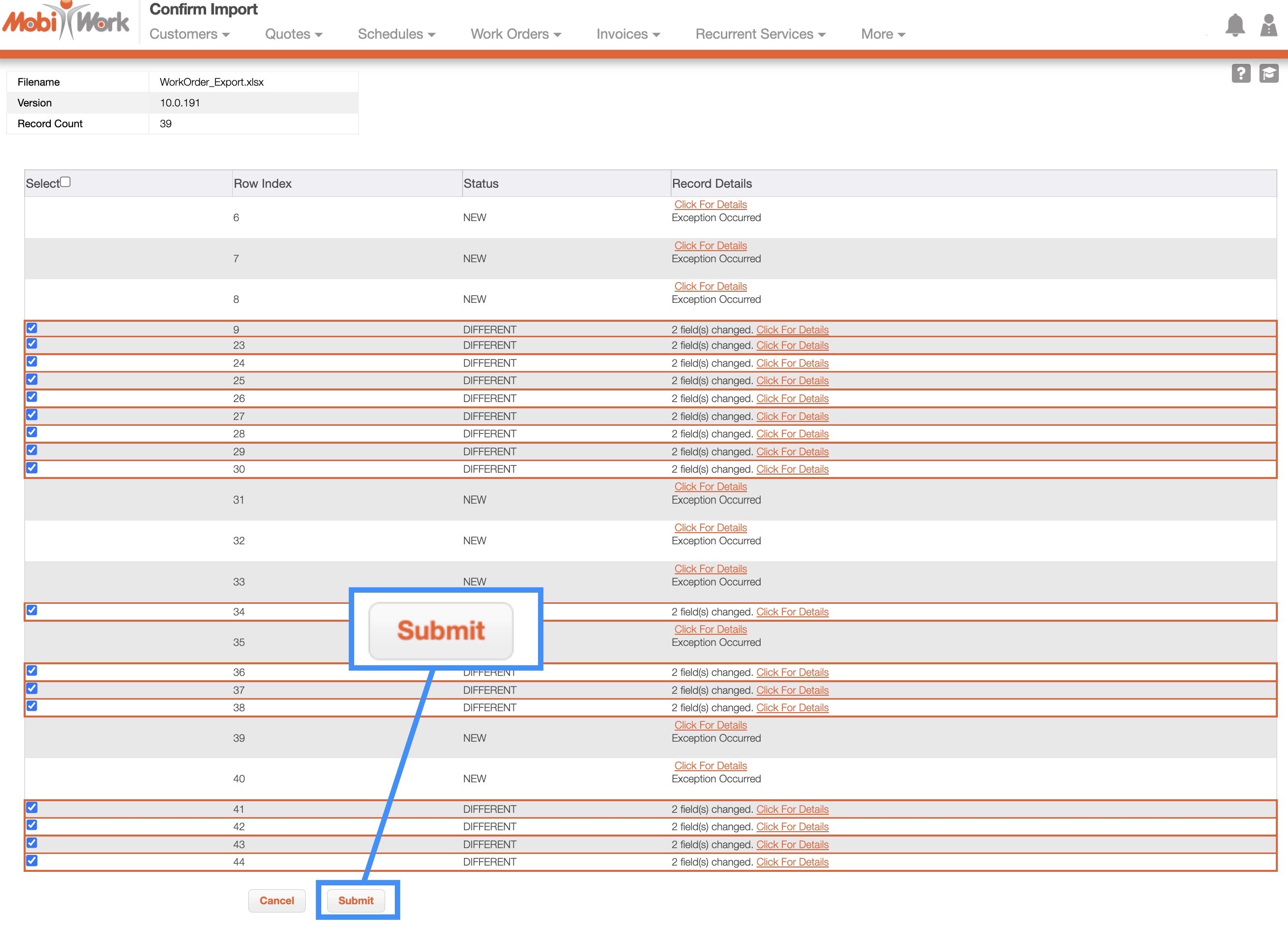This screenshot has width=1288, height=927.
Task: Click the notifications bell icon
Action: pyautogui.click(x=1235, y=26)
